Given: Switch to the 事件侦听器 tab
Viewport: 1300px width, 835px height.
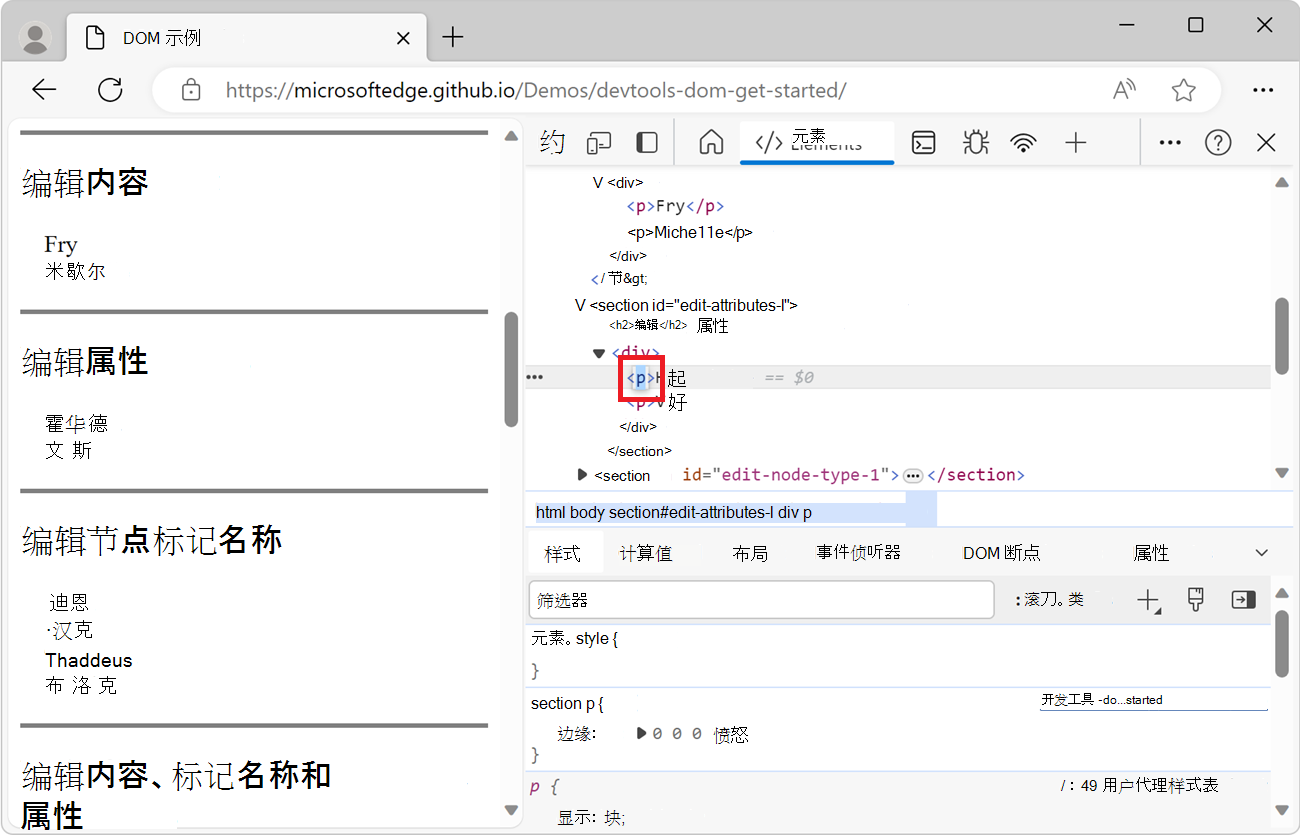Looking at the screenshot, I should pos(858,552).
